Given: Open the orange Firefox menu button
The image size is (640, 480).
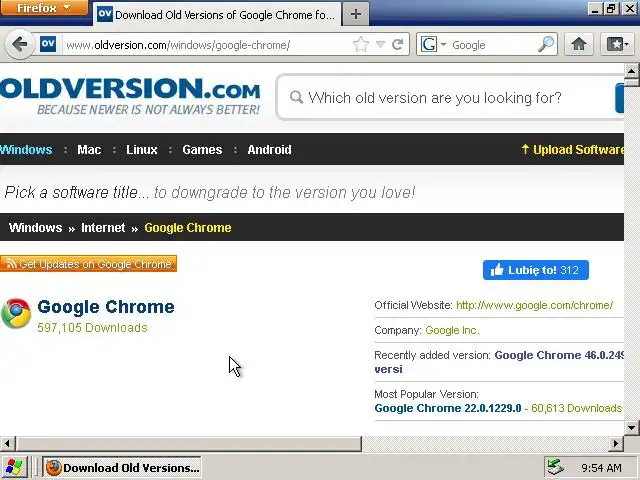Looking at the screenshot, I should (44, 7).
